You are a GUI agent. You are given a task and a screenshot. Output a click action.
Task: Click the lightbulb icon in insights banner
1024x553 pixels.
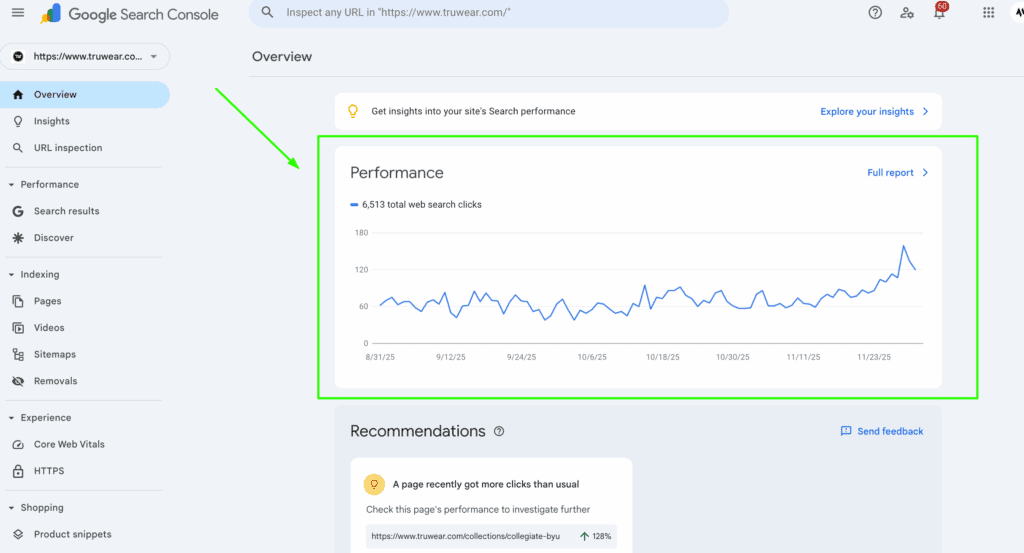click(x=352, y=111)
